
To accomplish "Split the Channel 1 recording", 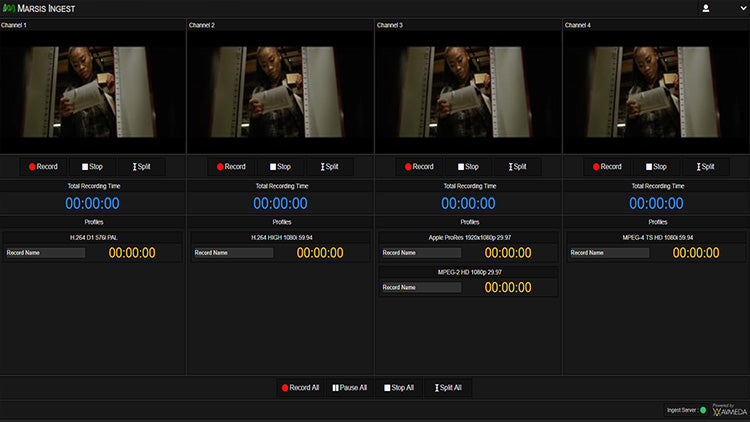I will click(142, 167).
